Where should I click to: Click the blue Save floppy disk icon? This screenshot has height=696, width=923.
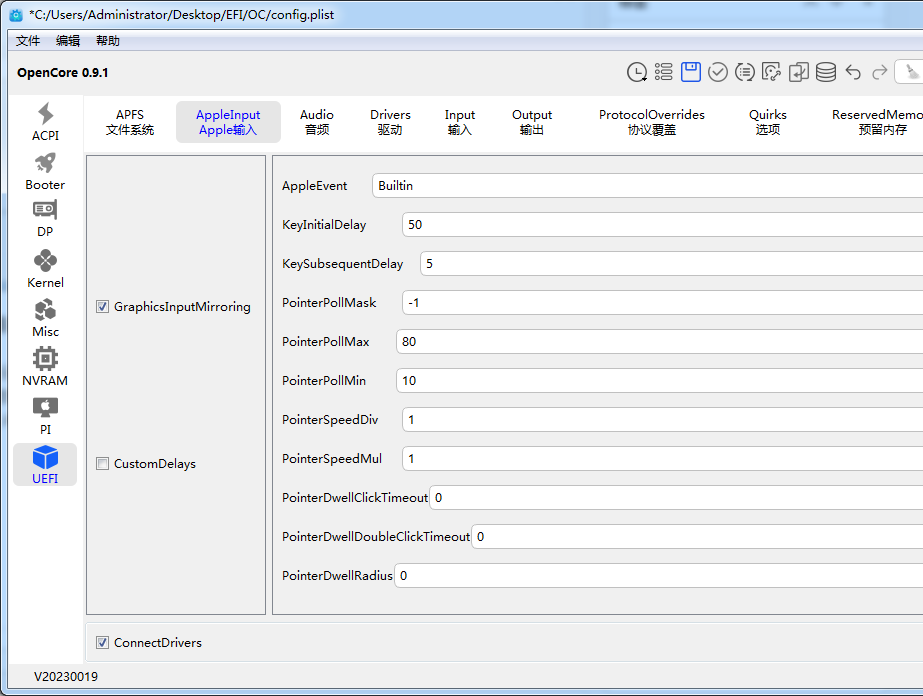pyautogui.click(x=691, y=72)
